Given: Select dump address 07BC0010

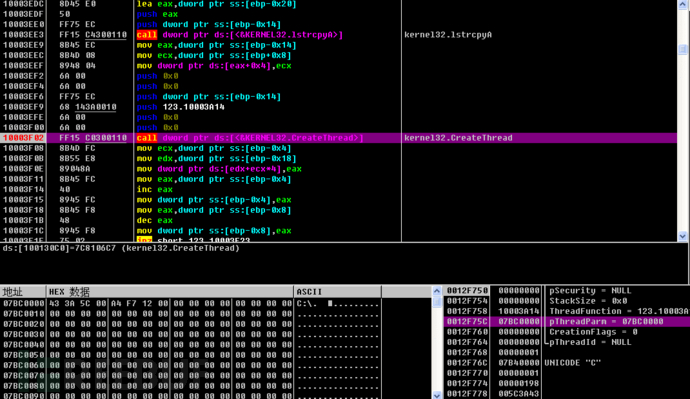Looking at the screenshot, I should coord(23,314).
